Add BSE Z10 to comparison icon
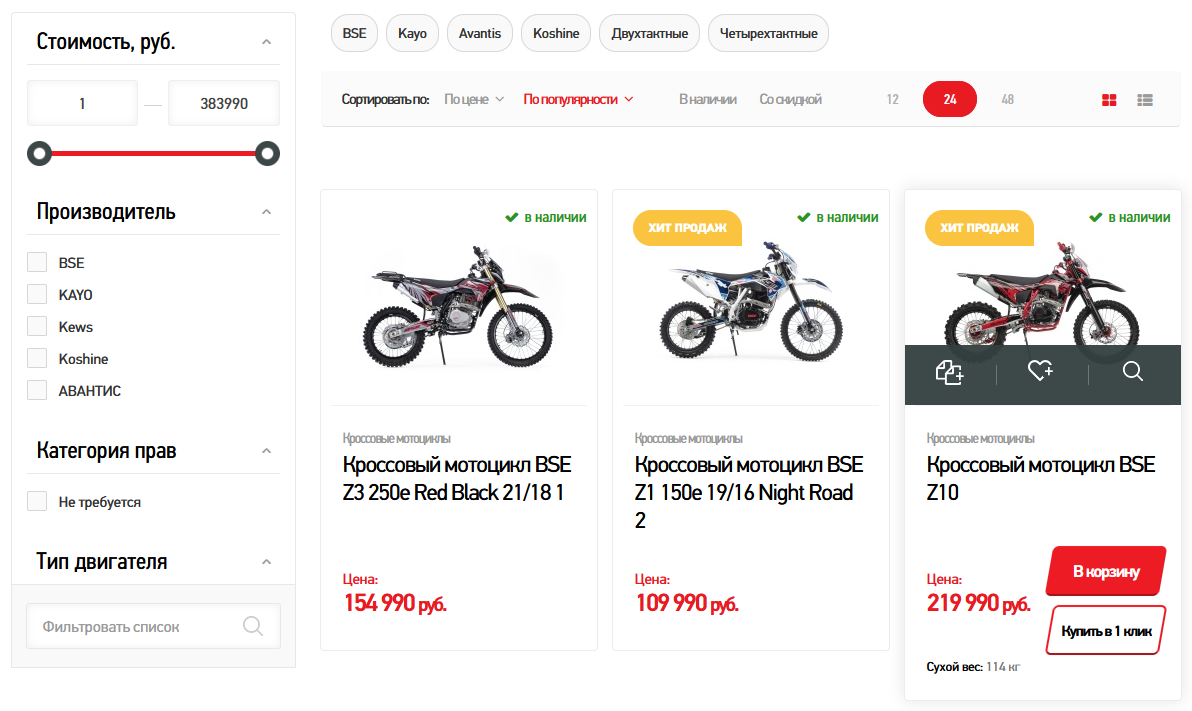Screen dimensions: 1192x711 pos(949,373)
